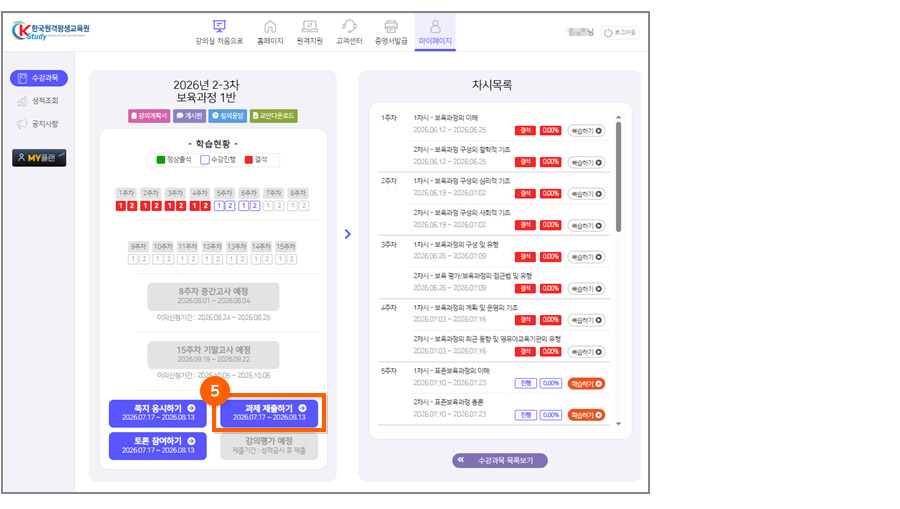Open 공지사항 megaphone sidebar item

click(38, 124)
